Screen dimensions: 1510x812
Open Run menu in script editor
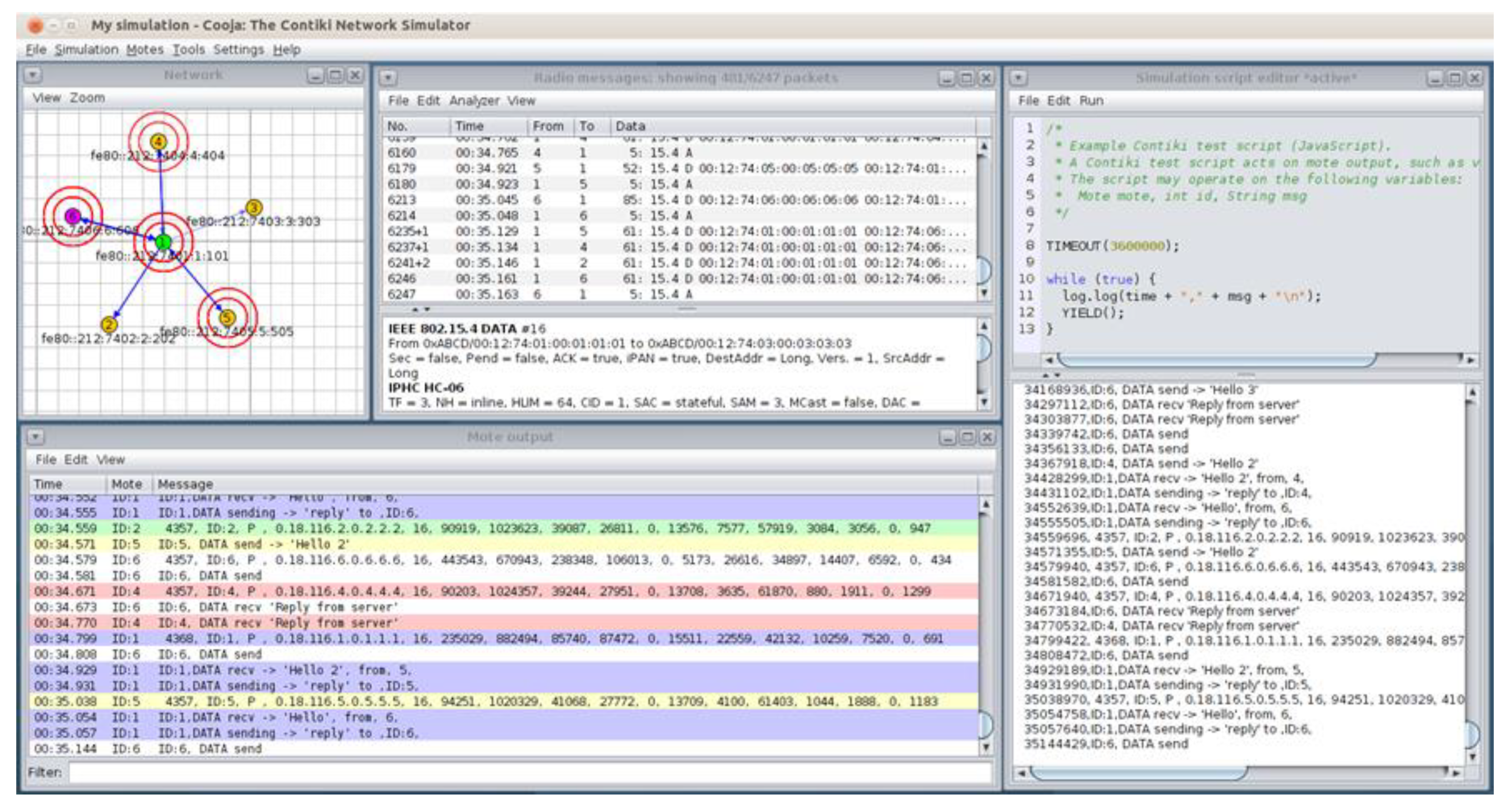[1091, 101]
